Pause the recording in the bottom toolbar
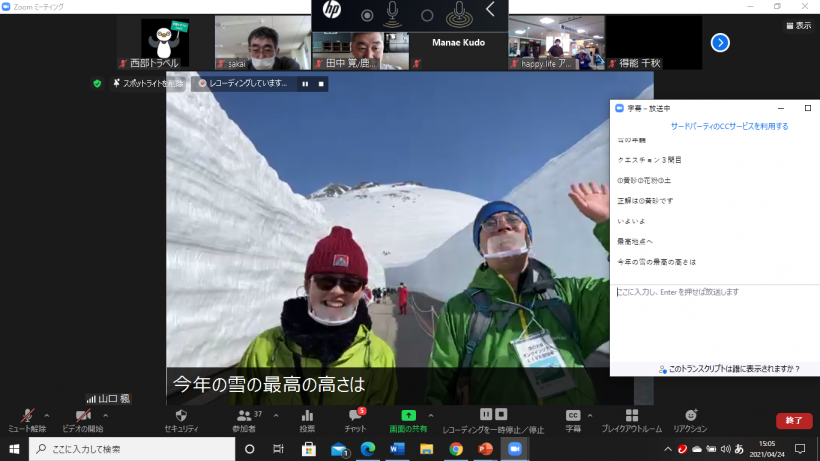Image resolution: width=820 pixels, height=461 pixels. pyautogui.click(x=486, y=415)
